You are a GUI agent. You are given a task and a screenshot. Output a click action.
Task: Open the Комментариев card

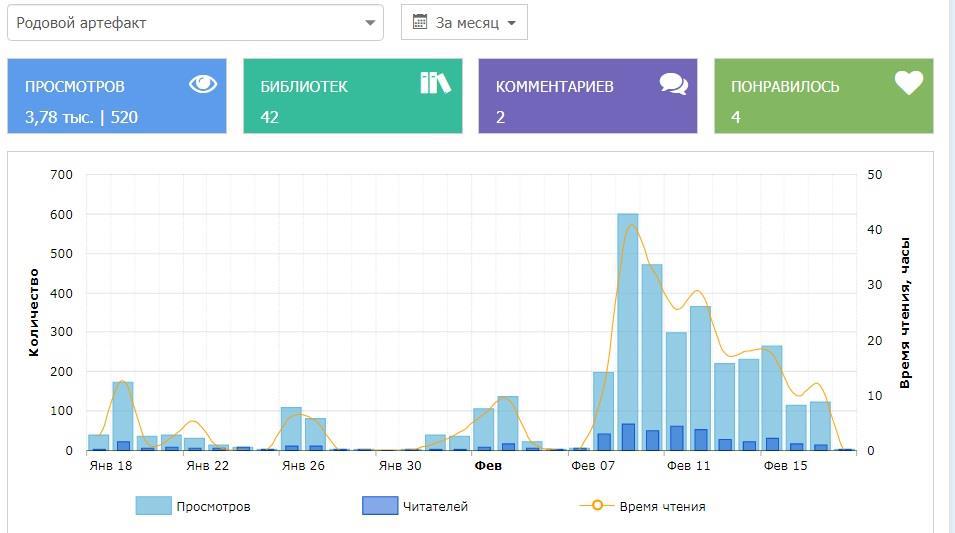[587, 96]
